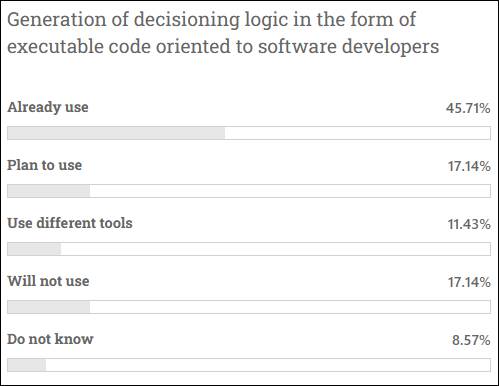Screen dimensions: 499x386
Task: Select the 'Will not use' label
Action: [x=48, y=281]
